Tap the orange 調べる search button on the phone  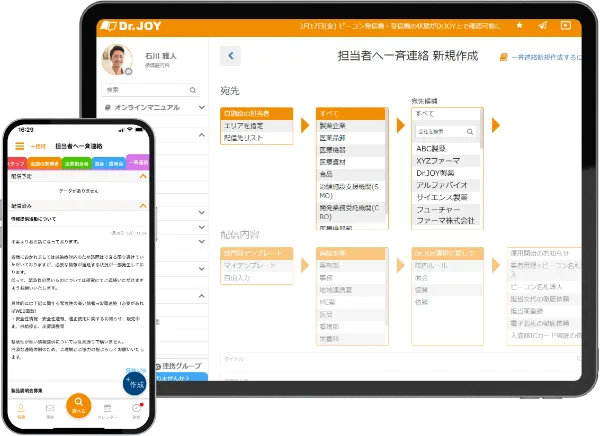tap(78, 406)
